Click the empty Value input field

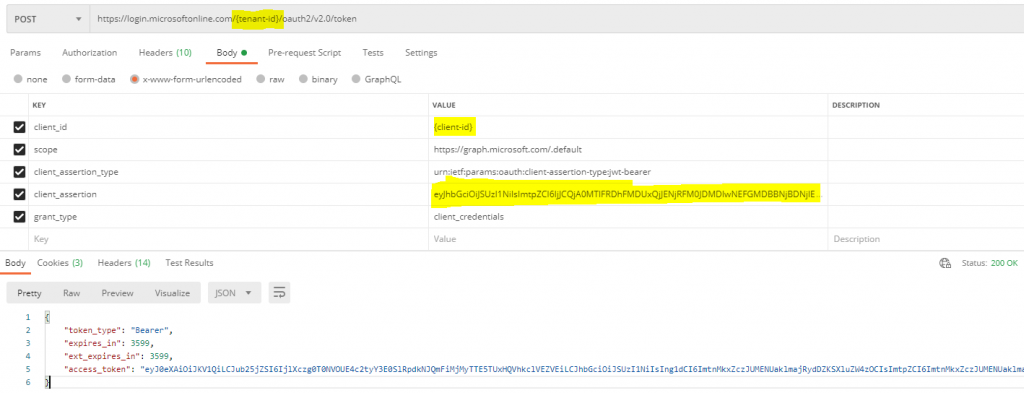pos(628,239)
